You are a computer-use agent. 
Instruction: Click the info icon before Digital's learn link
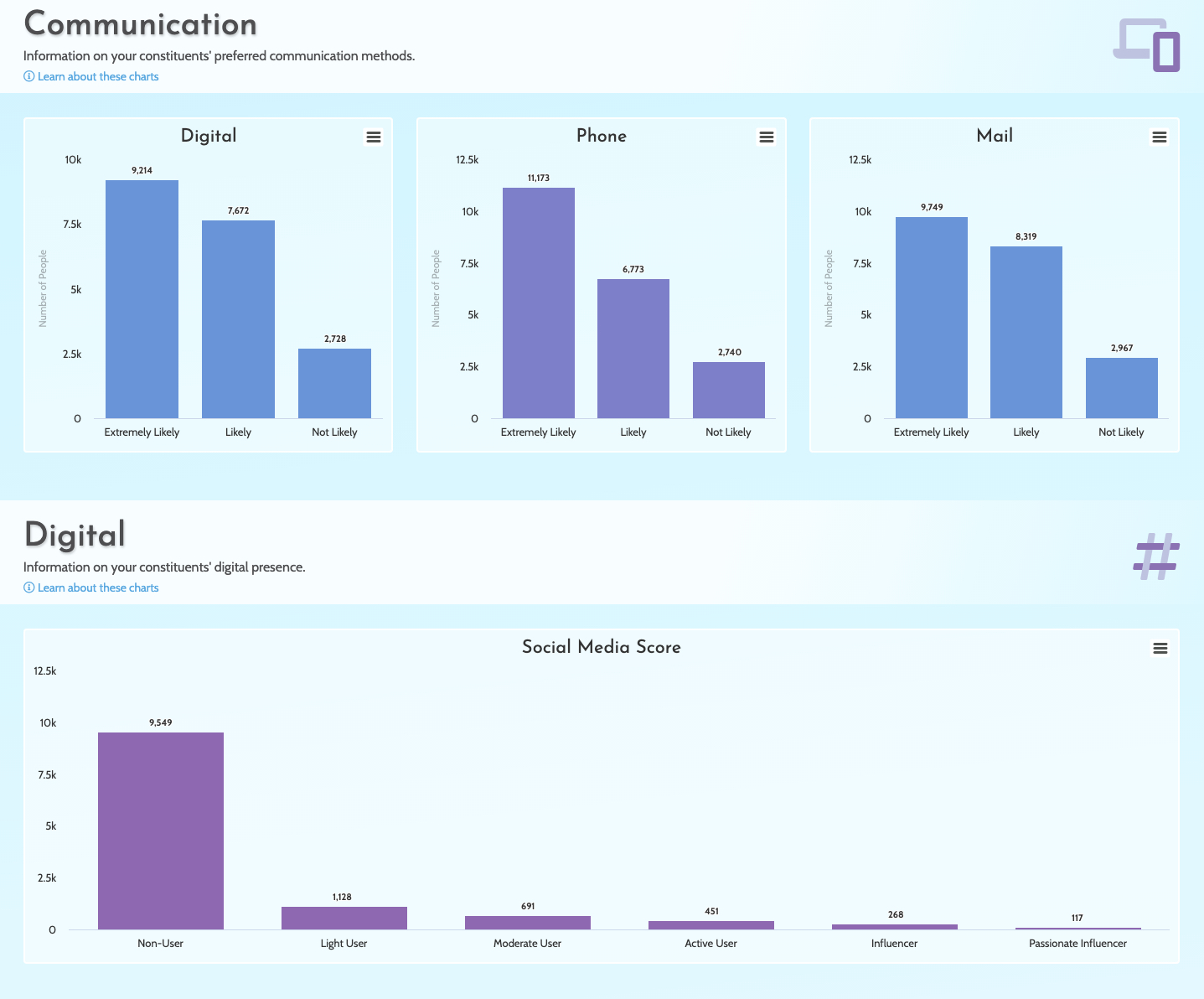click(x=28, y=587)
